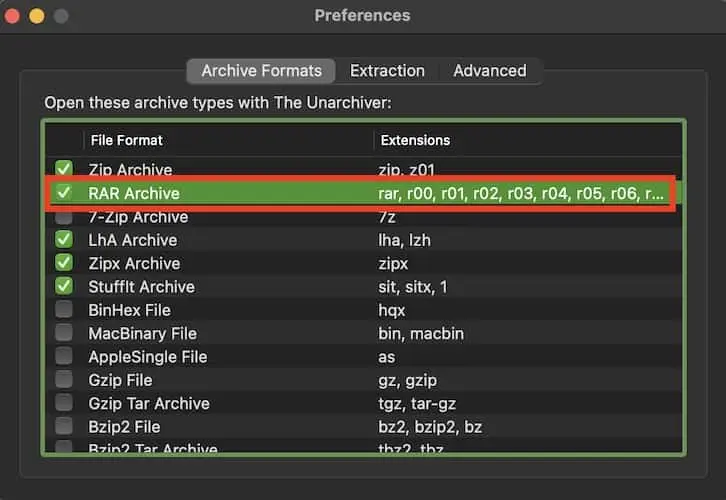Check the MacBinary File checkbox

point(64,332)
